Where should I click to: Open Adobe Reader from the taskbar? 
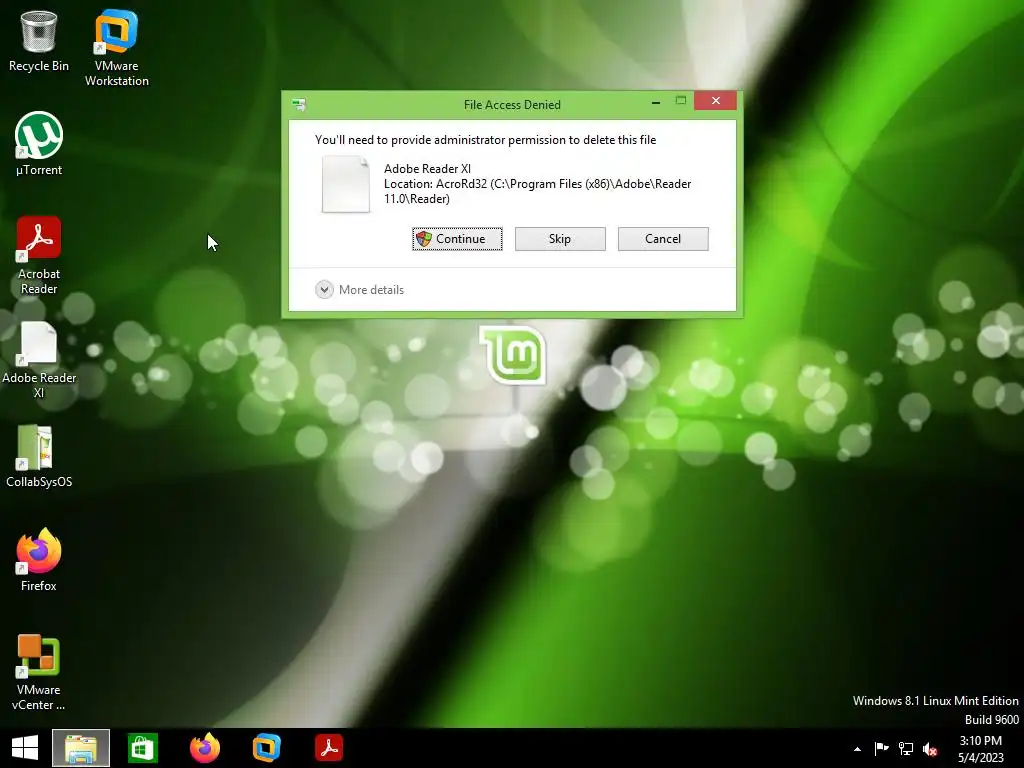(x=328, y=748)
